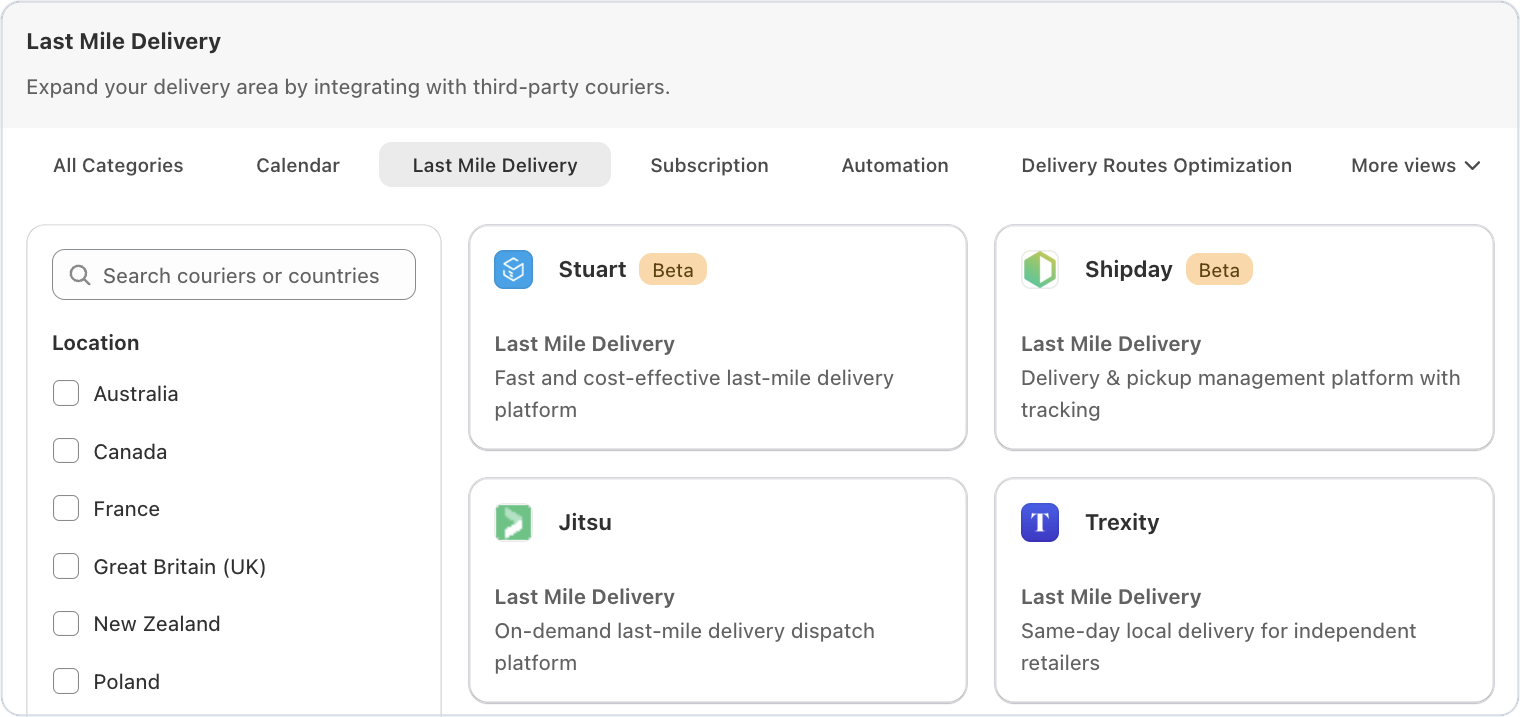Click the magnifier icon in search box
1520x717 pixels.
(80, 276)
